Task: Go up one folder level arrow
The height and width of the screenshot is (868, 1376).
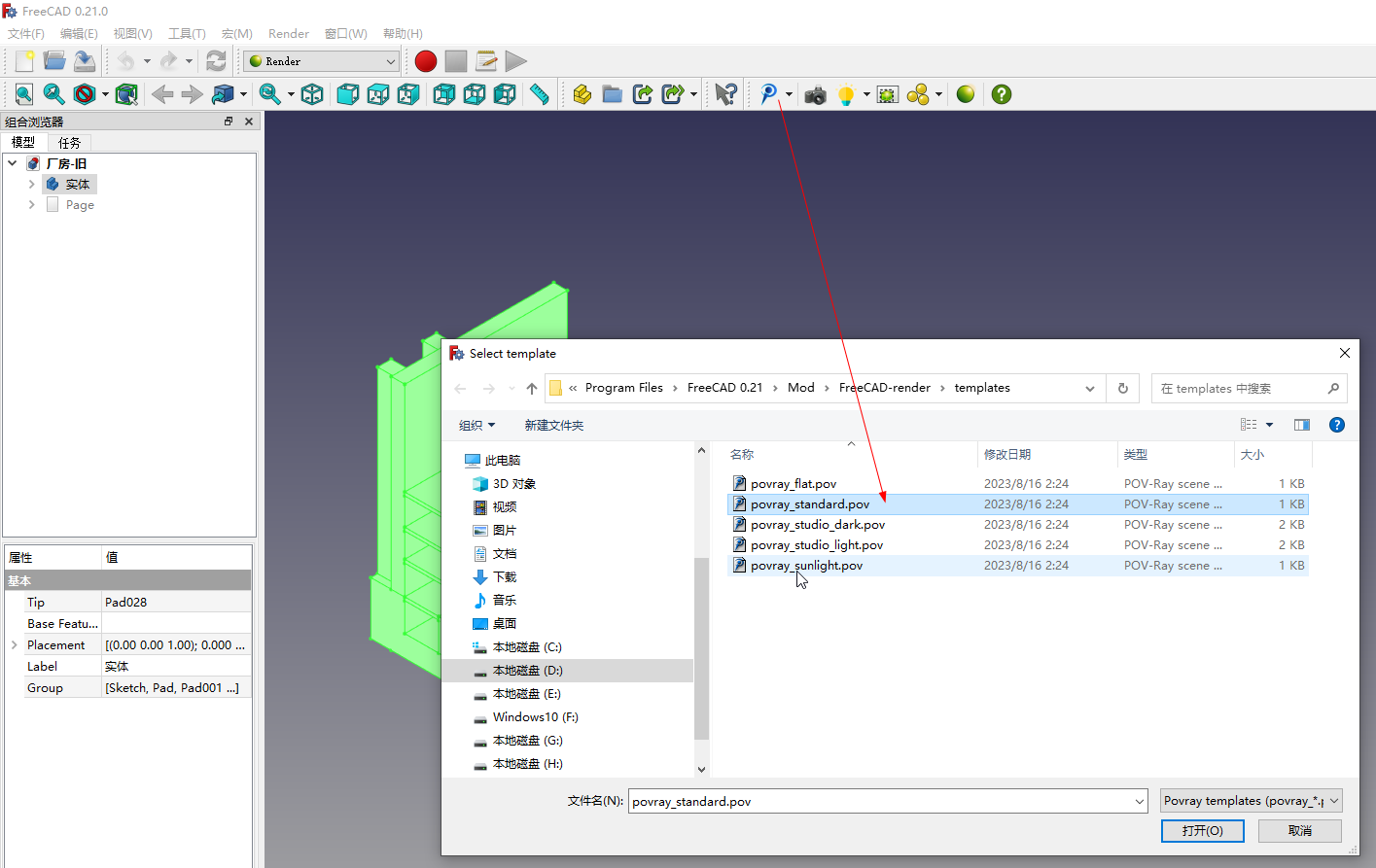Action: 532,388
